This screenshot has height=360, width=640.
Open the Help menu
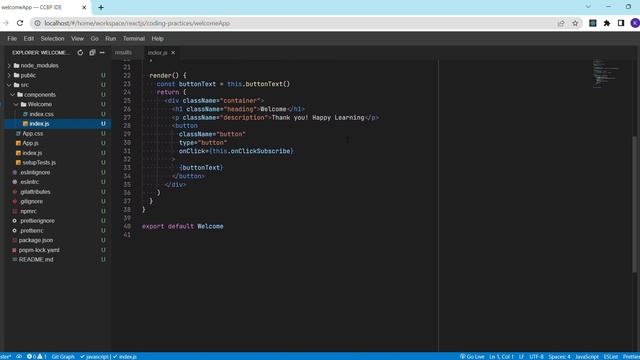coord(158,38)
